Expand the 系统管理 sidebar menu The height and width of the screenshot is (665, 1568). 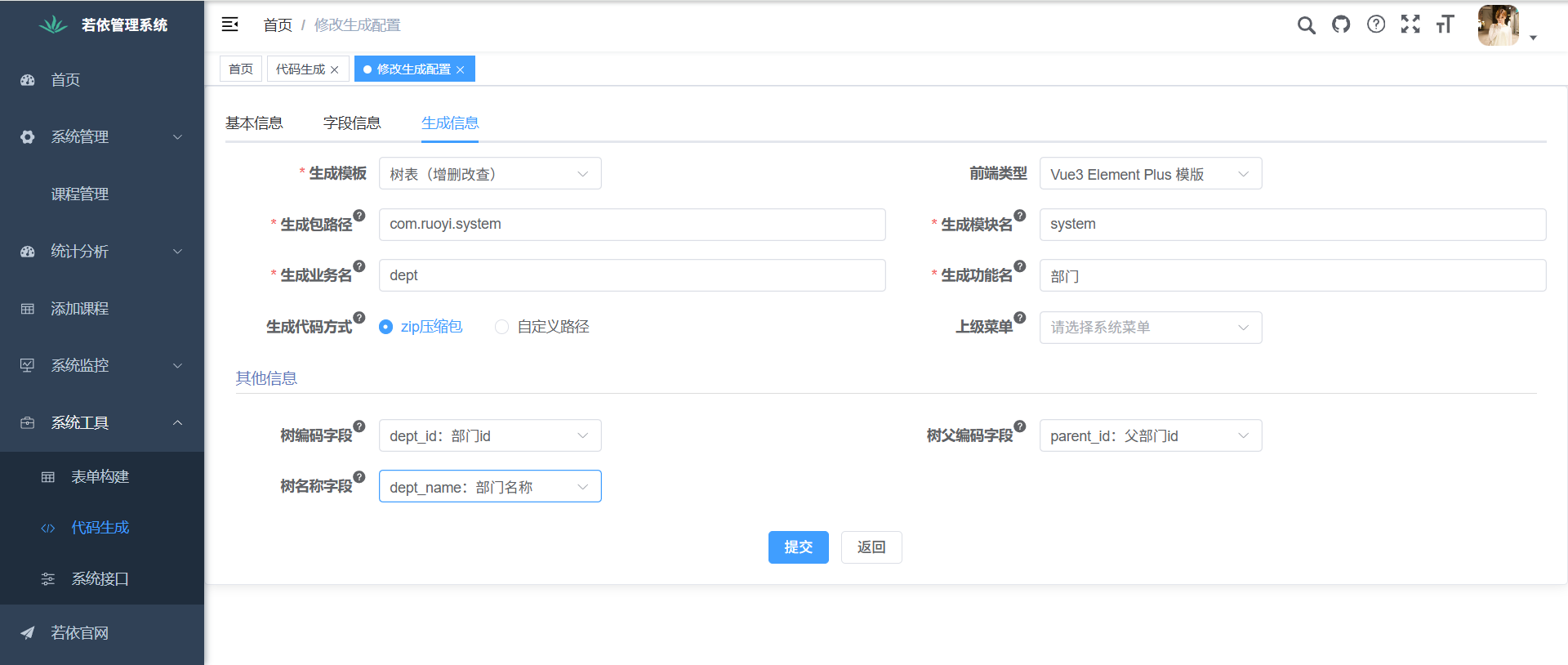pyautogui.click(x=102, y=137)
